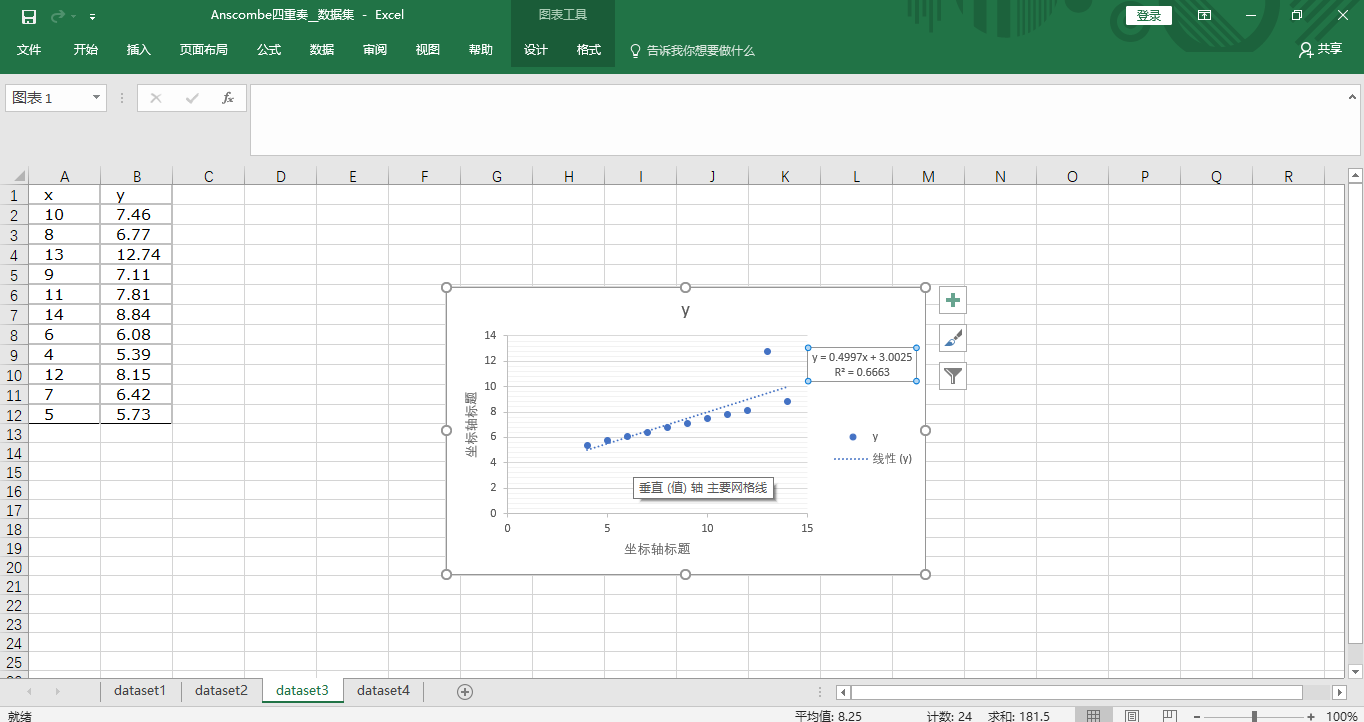Click the next sheet navigation arrow
Screen dimensions: 1364x722
click(x=57, y=691)
